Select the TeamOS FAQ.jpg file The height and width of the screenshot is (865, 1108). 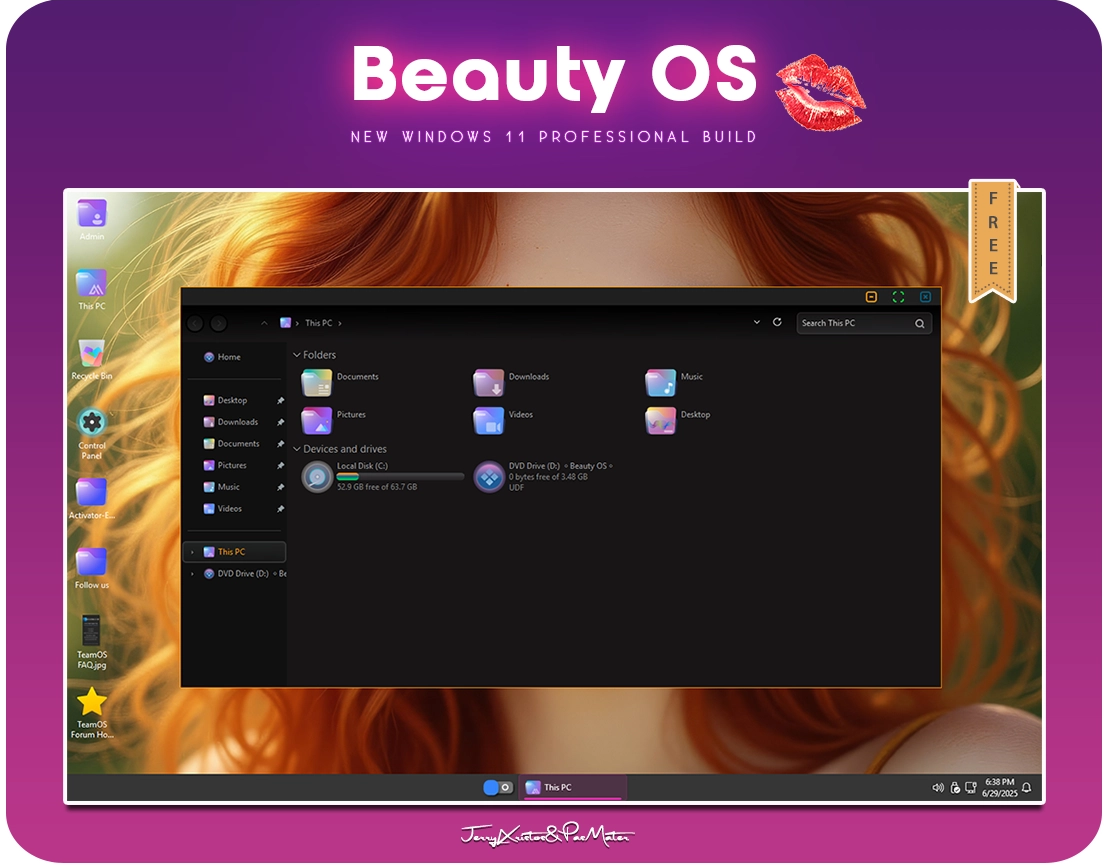[x=92, y=641]
